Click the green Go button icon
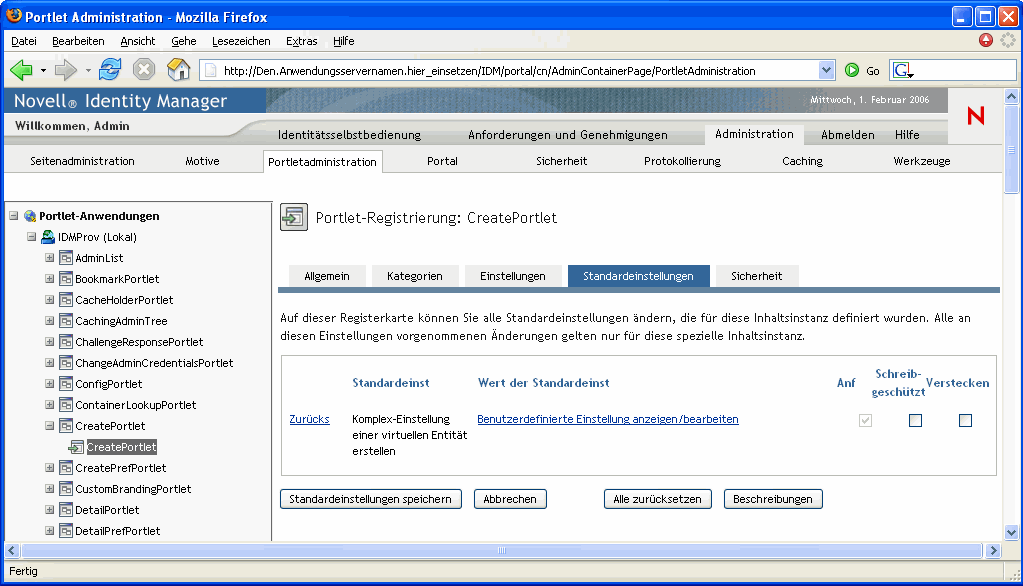This screenshot has width=1023, height=586. tap(851, 70)
